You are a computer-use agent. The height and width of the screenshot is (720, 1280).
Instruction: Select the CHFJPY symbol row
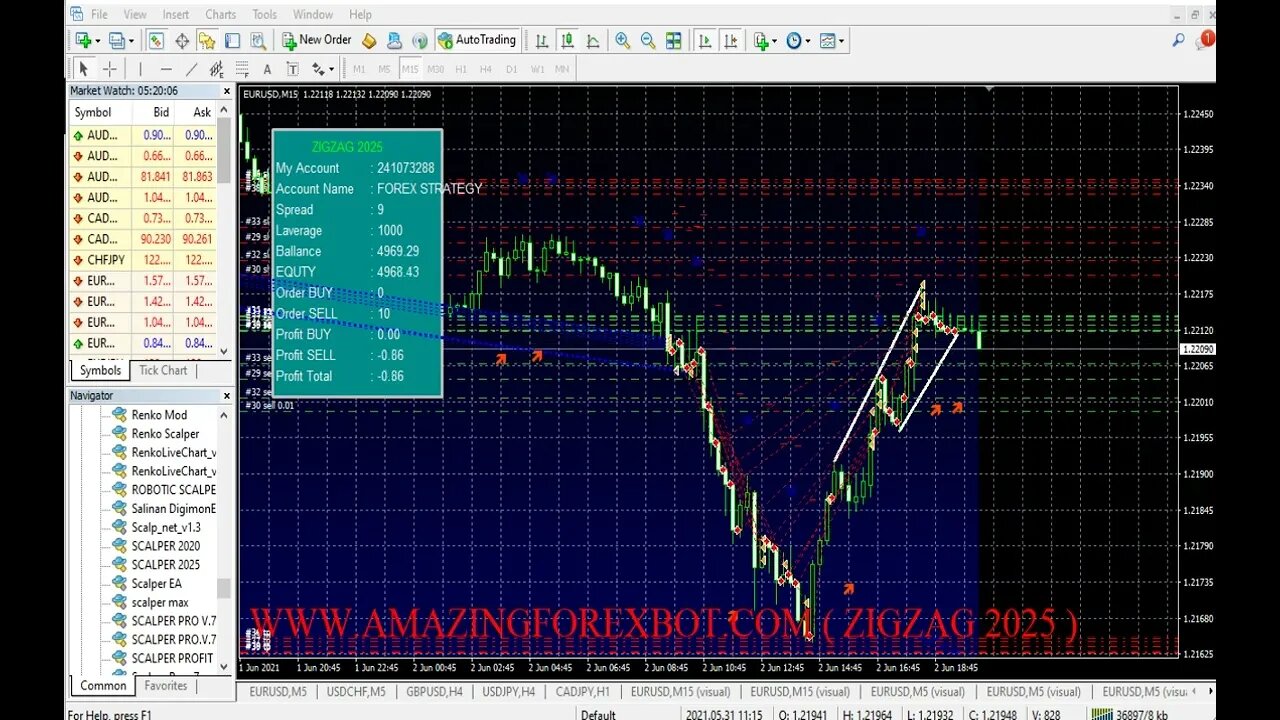click(x=143, y=260)
